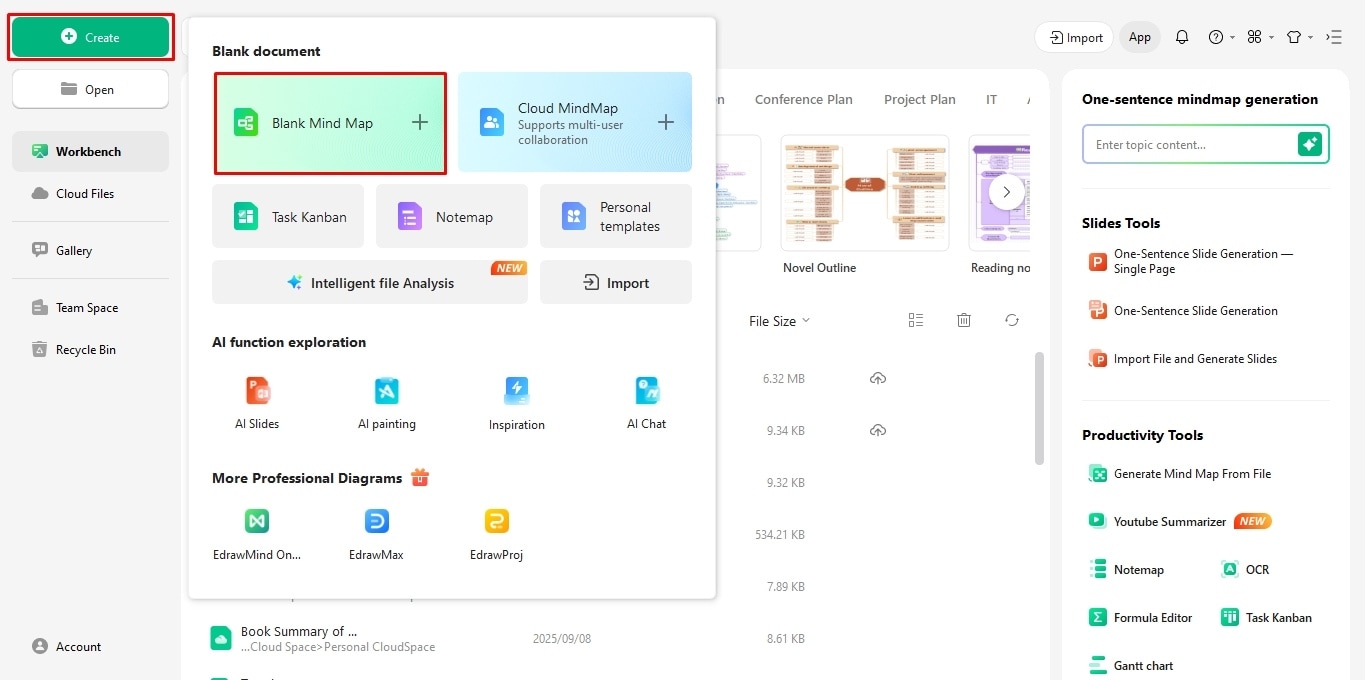
Task: Open Generate Mind Map From File
Action: (x=1180, y=473)
